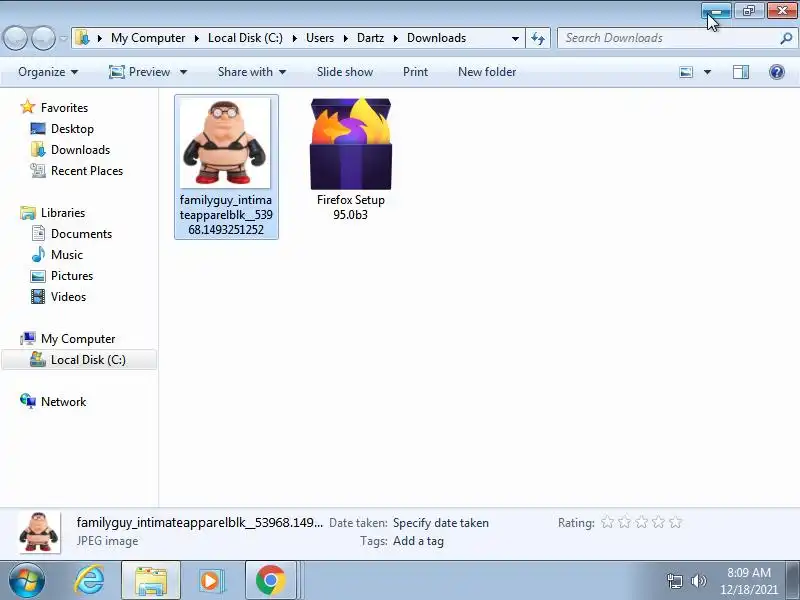The width and height of the screenshot is (800, 600).
Task: Click the Forward navigation arrow button
Action: pos(43,38)
